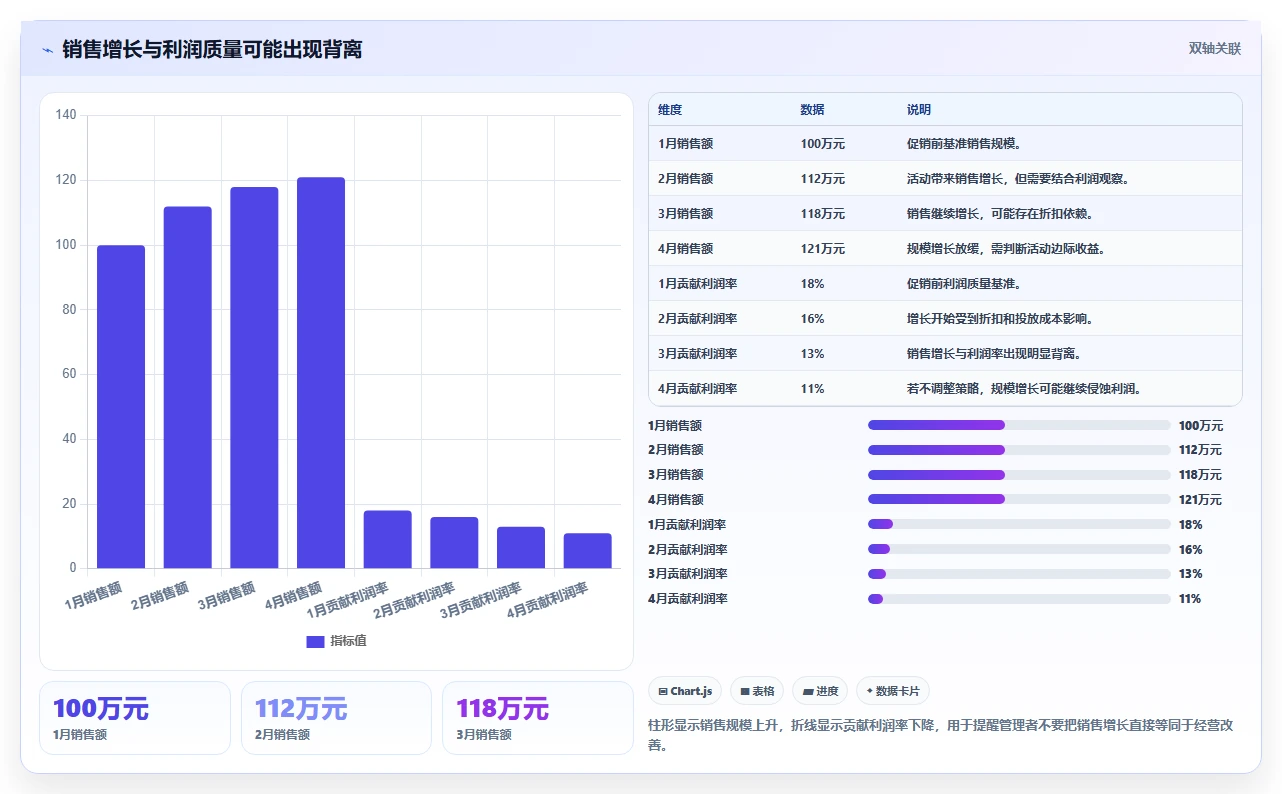Click the 维度 table column header
Viewport: 1282px width, 794px height.
[x=670, y=110]
